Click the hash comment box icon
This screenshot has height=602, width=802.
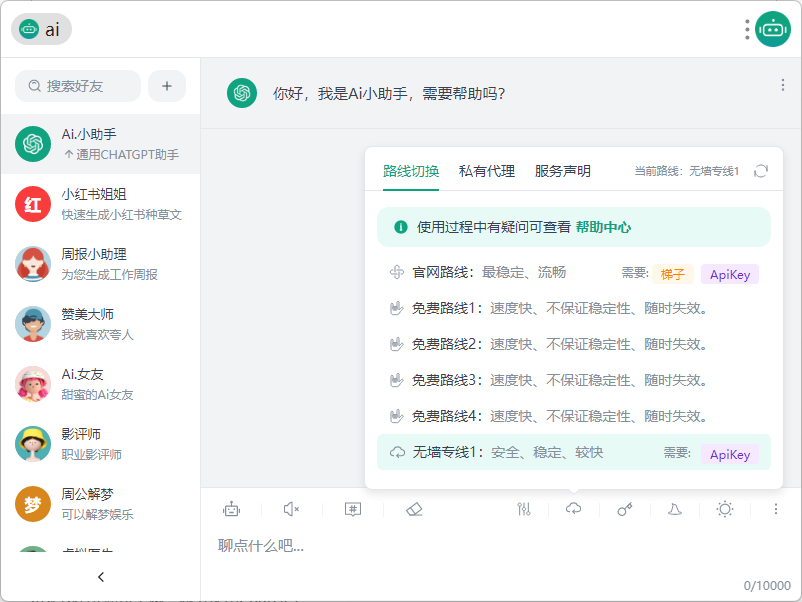pyautogui.click(x=353, y=509)
